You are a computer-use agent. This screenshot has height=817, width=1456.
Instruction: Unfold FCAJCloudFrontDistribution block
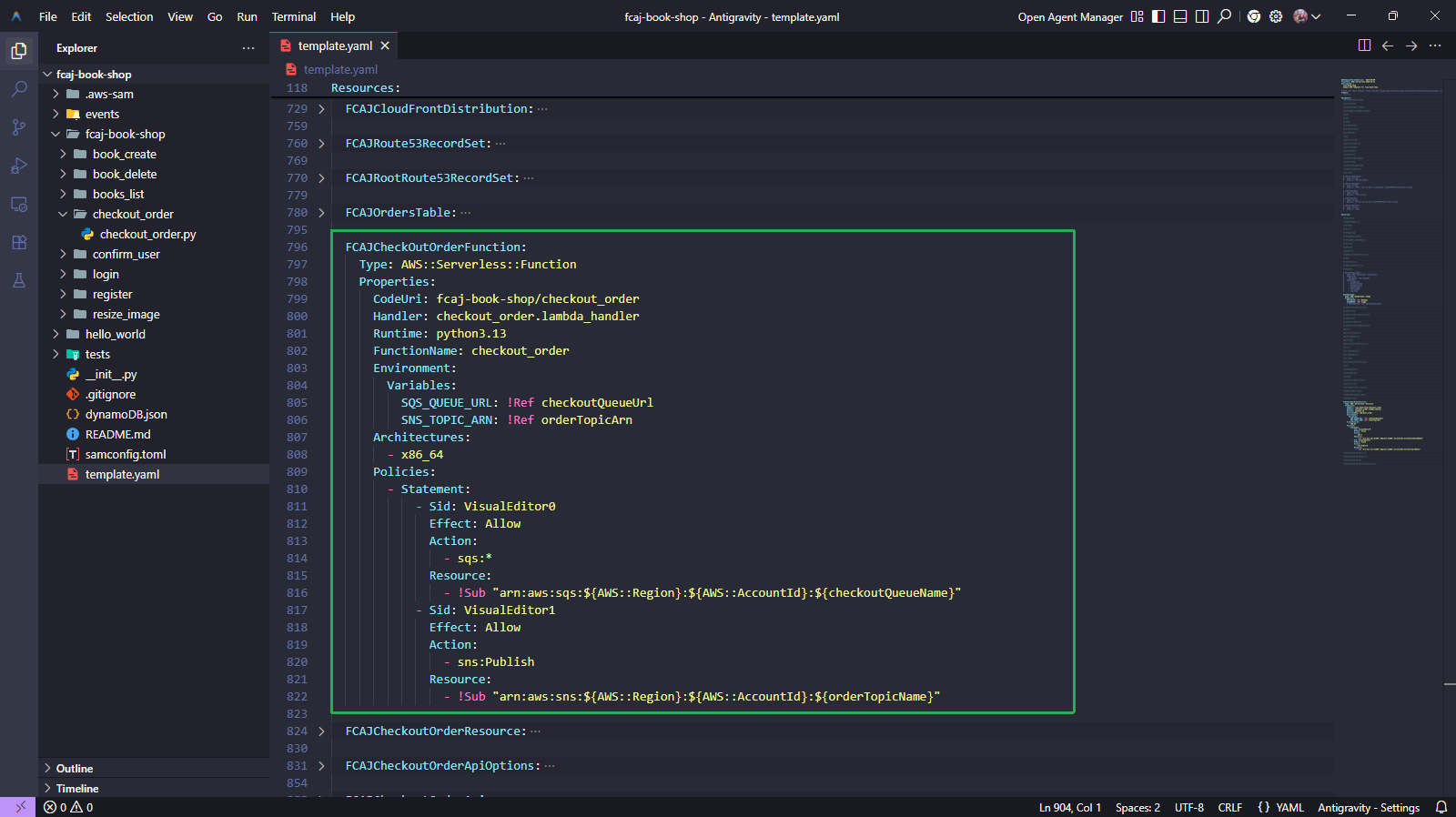point(321,109)
